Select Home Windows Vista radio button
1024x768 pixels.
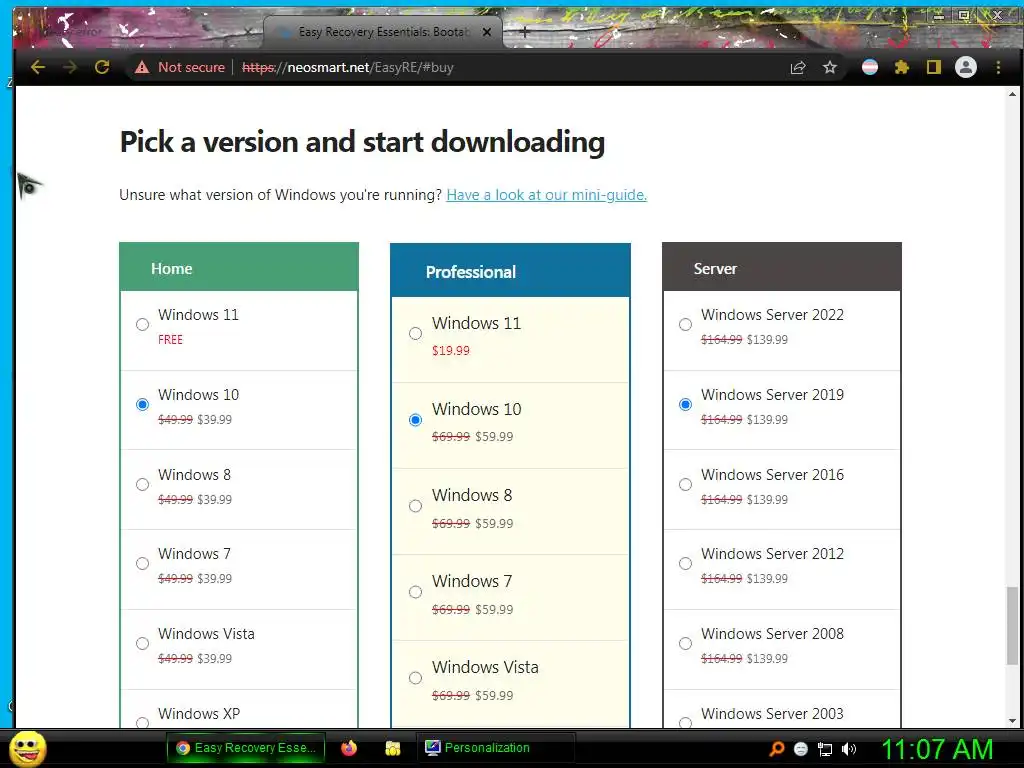click(x=142, y=644)
